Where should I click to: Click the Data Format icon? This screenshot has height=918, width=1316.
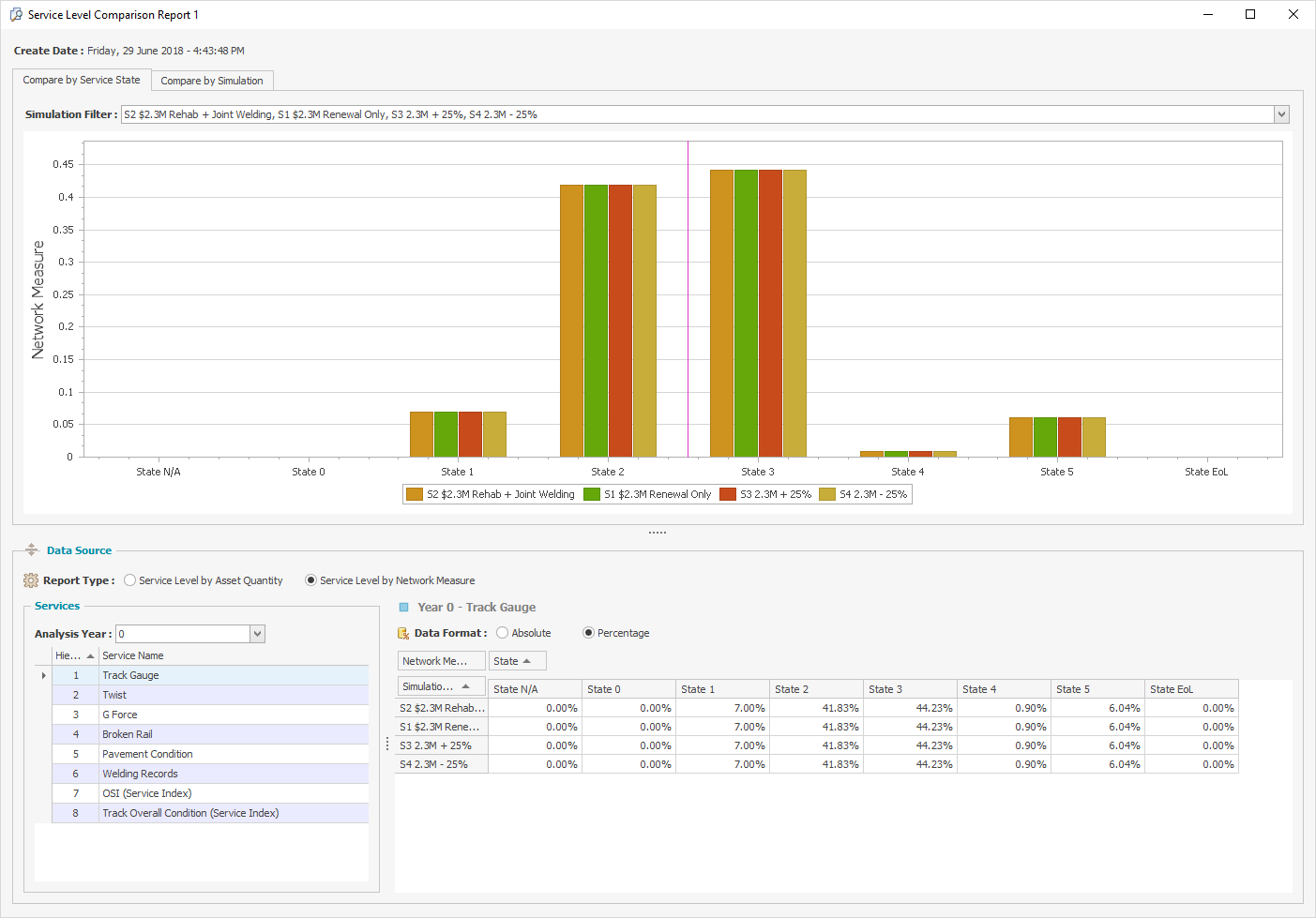(403, 634)
